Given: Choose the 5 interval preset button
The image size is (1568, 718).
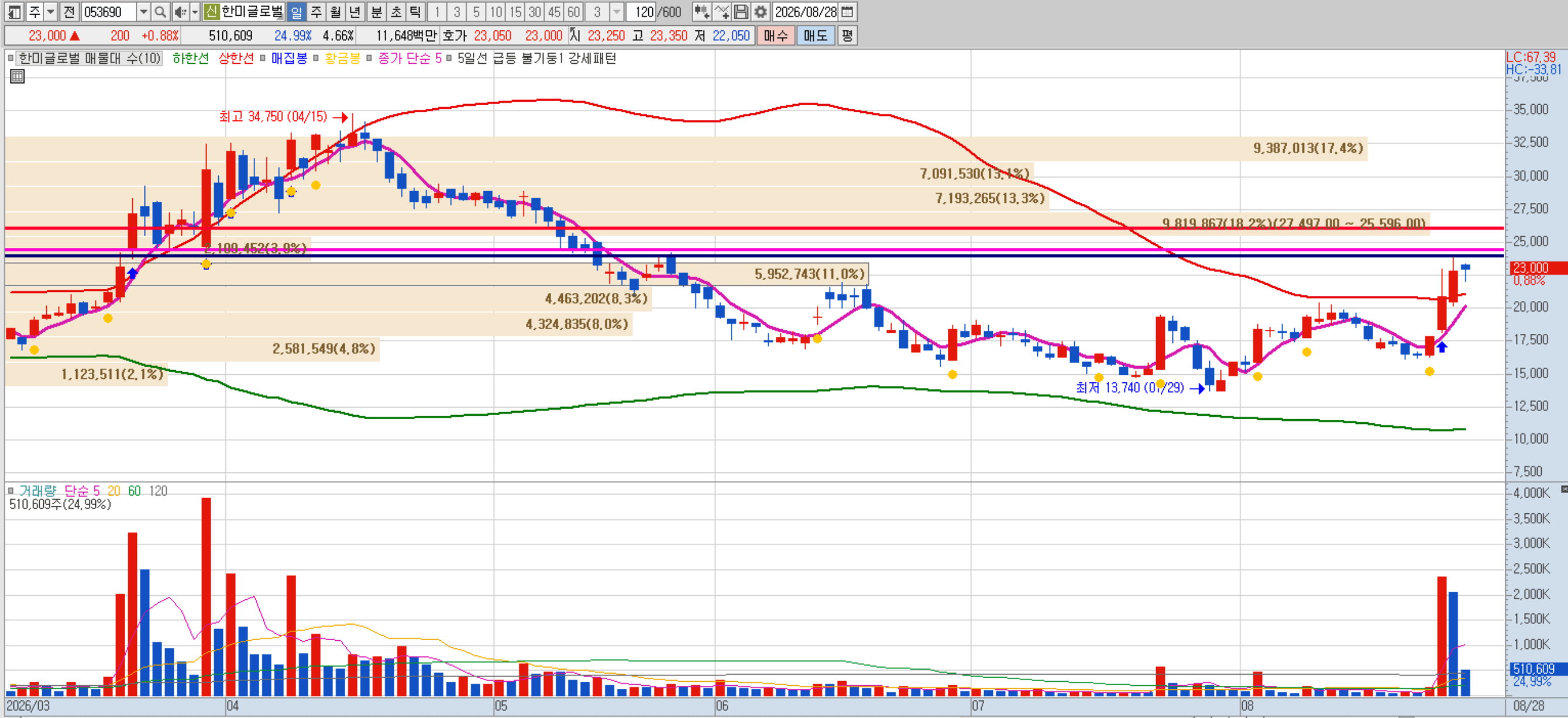Looking at the screenshot, I should pos(476,12).
